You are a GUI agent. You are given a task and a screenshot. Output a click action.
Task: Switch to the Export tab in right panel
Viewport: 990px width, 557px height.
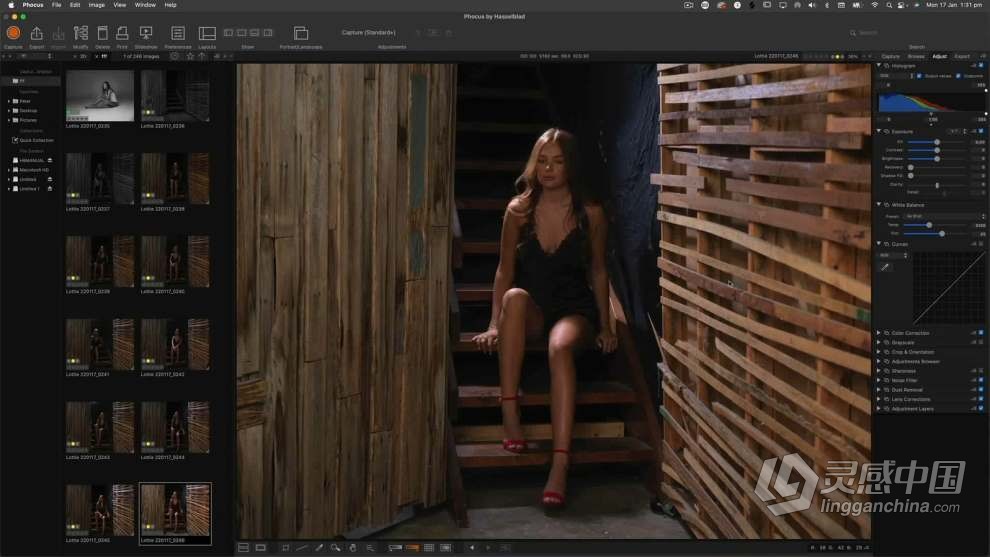(962, 56)
